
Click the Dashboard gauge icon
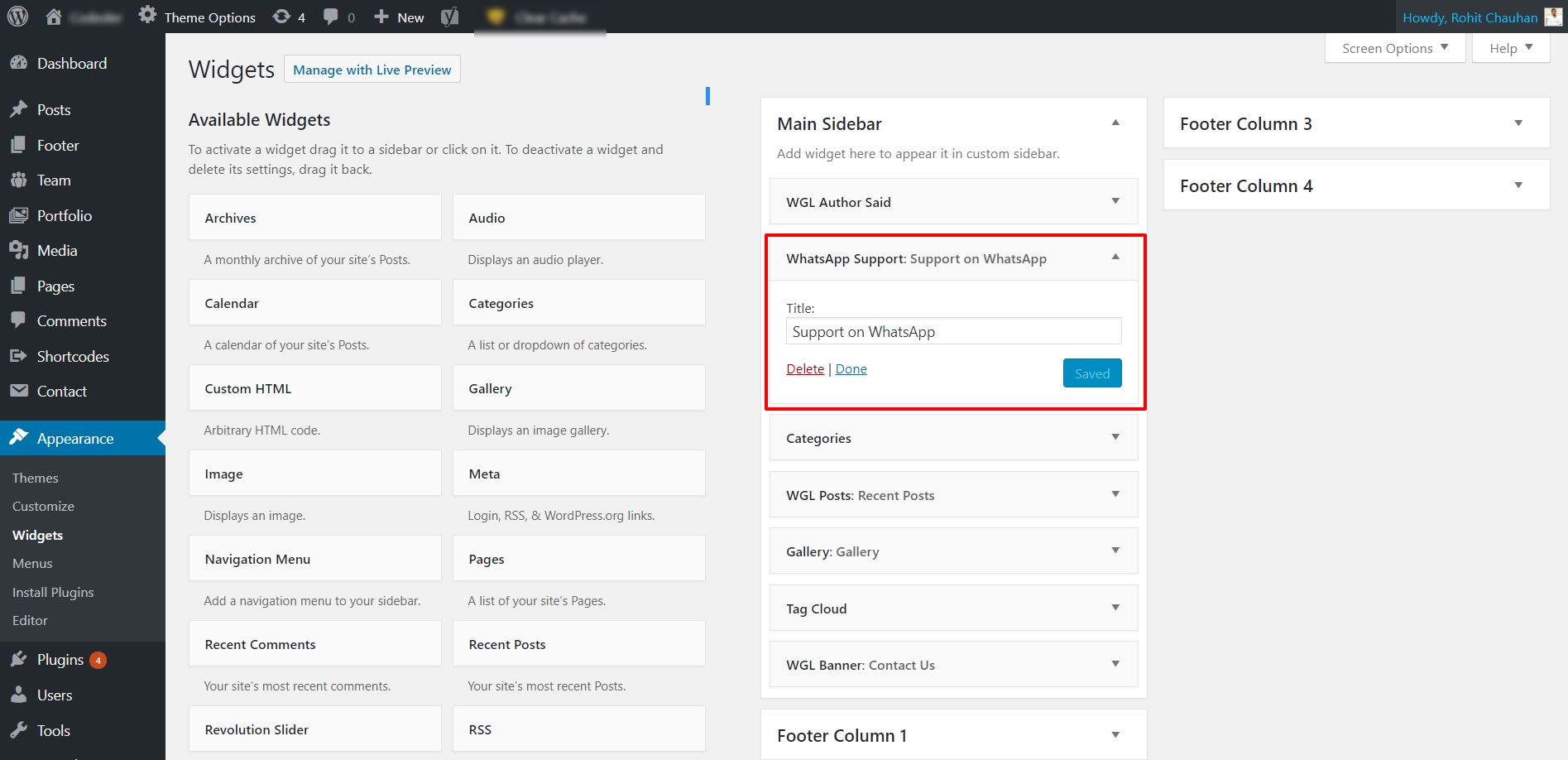coord(18,63)
